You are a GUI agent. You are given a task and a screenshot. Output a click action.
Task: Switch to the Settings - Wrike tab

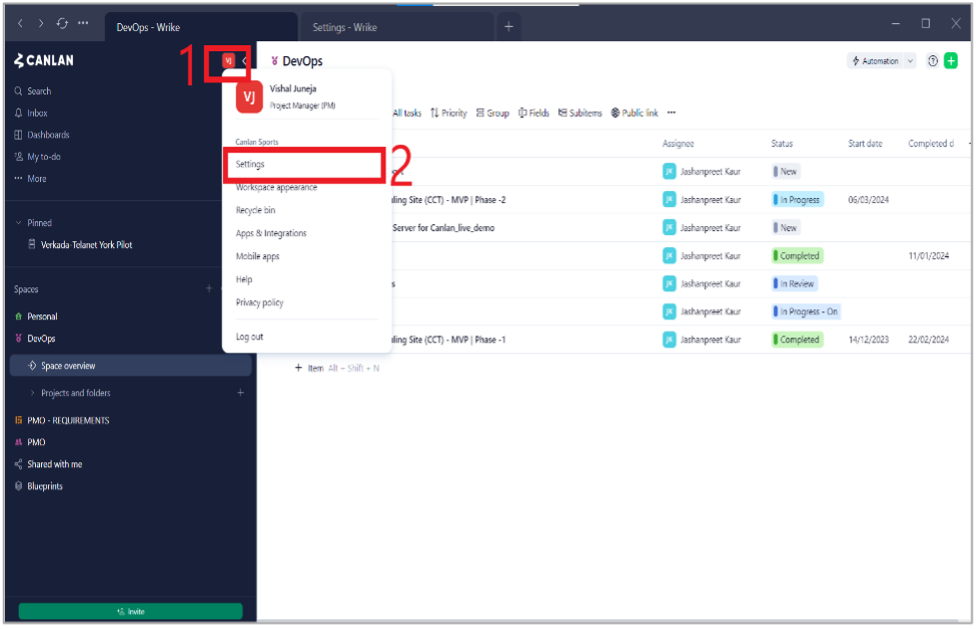click(x=397, y=27)
